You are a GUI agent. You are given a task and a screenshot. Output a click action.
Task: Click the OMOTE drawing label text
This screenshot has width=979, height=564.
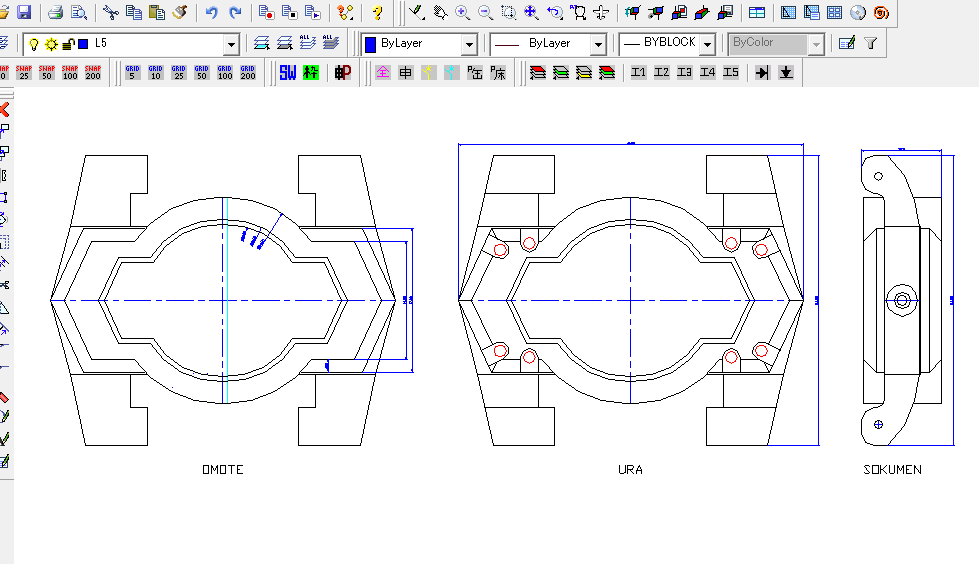click(223, 470)
